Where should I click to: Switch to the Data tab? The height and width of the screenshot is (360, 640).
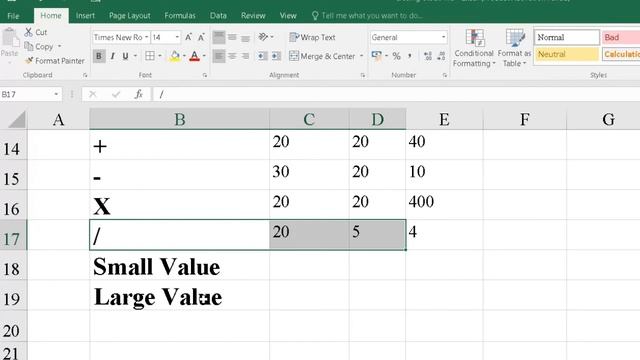[218, 16]
